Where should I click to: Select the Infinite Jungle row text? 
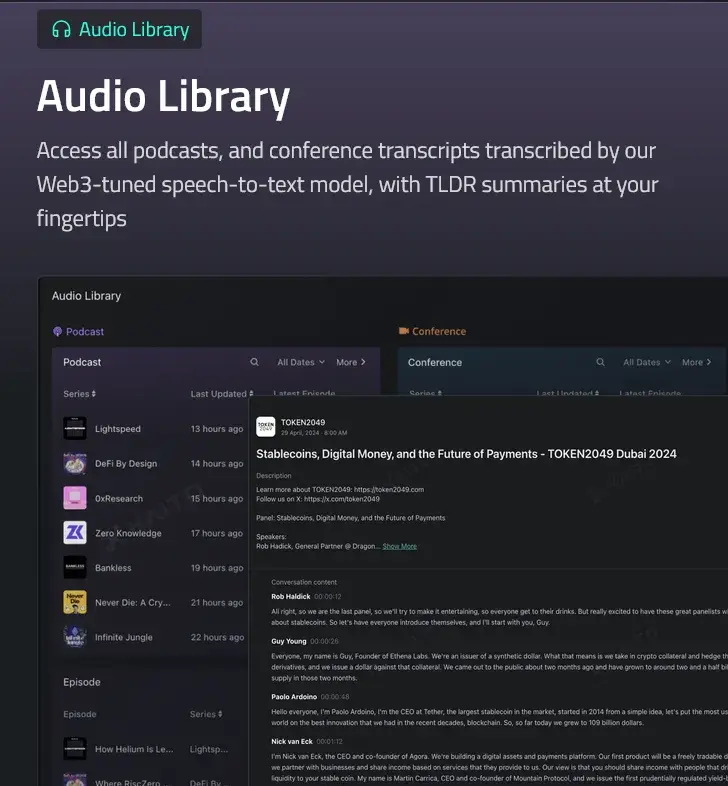(124, 637)
